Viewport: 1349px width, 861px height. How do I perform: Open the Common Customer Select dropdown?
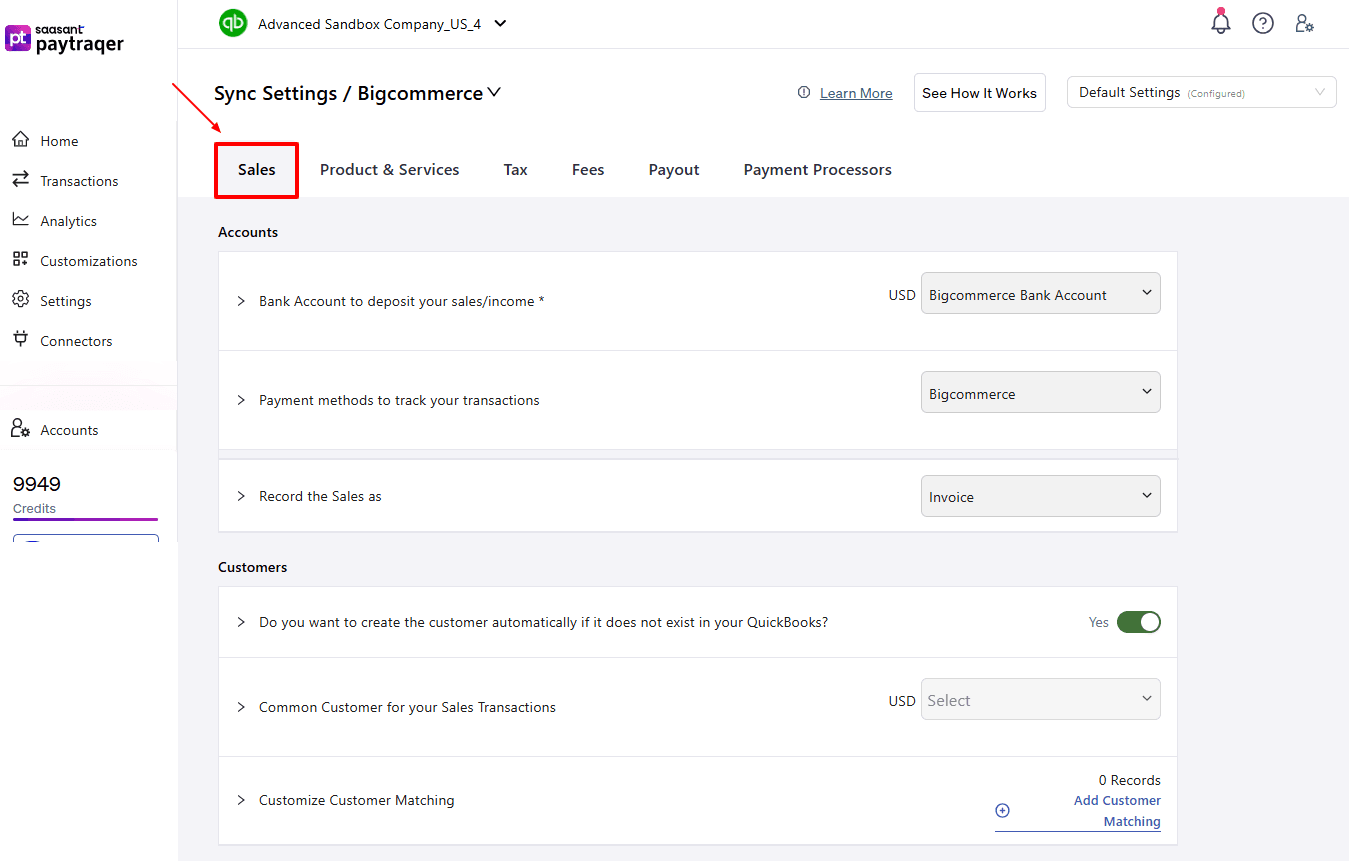pyautogui.click(x=1040, y=700)
